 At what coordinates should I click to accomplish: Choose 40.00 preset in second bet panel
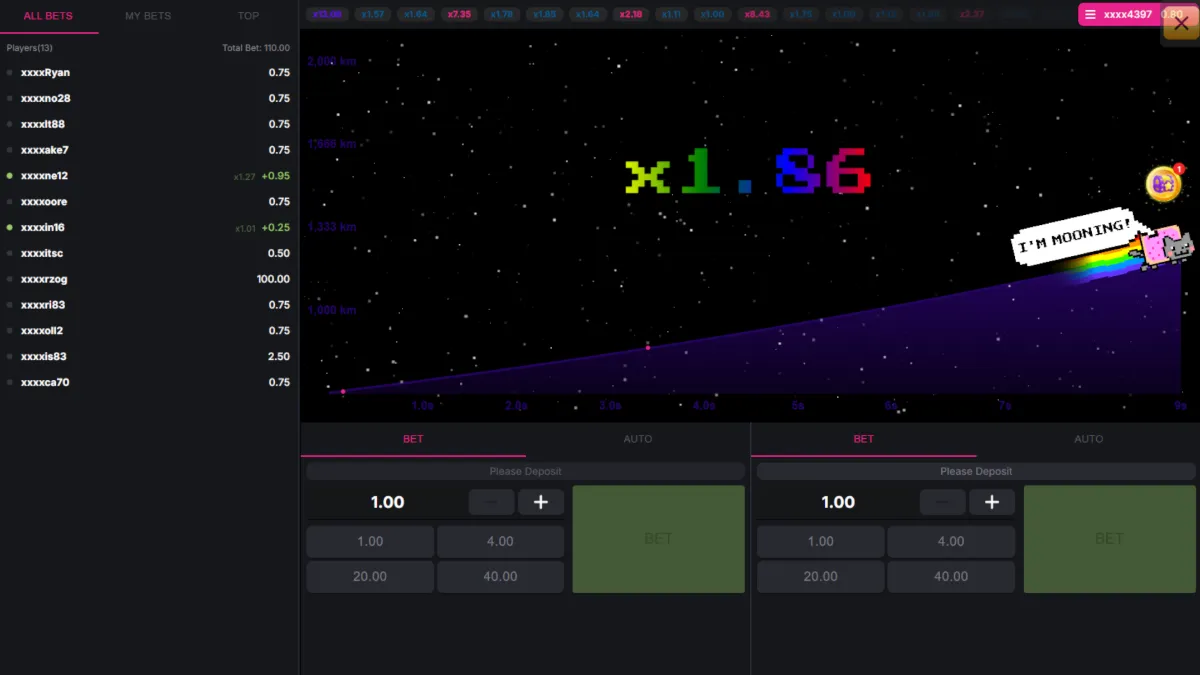tap(951, 576)
